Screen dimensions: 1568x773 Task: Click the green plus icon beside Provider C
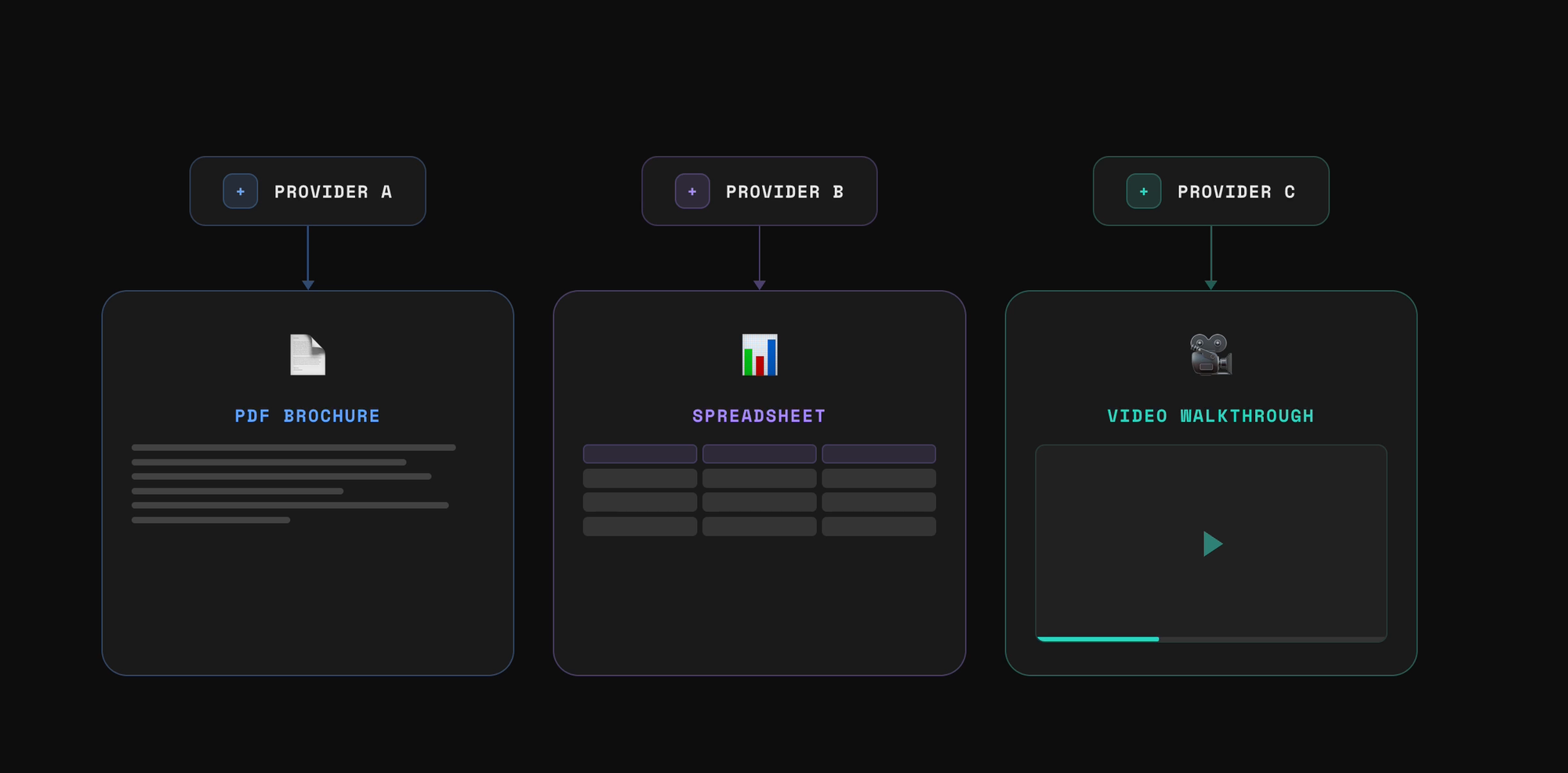click(1144, 191)
